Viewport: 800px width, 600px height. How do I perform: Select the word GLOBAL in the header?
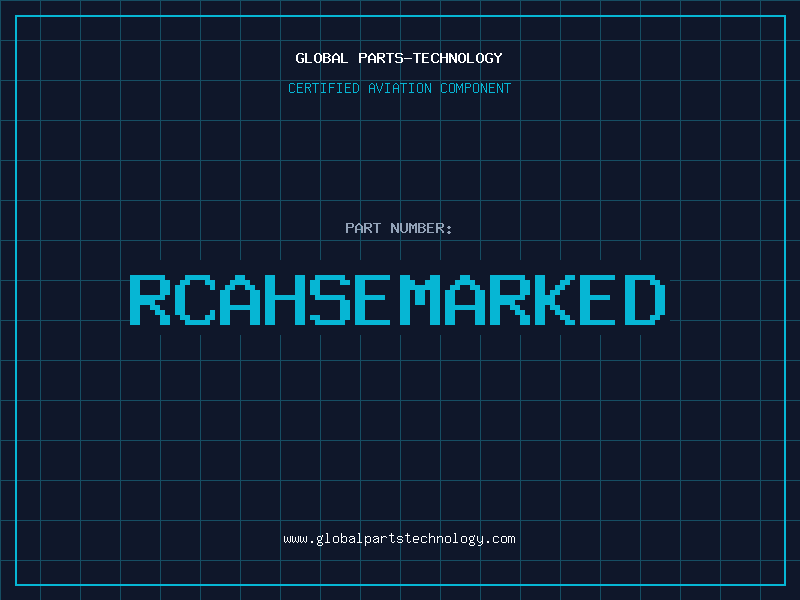pyautogui.click(x=322, y=58)
